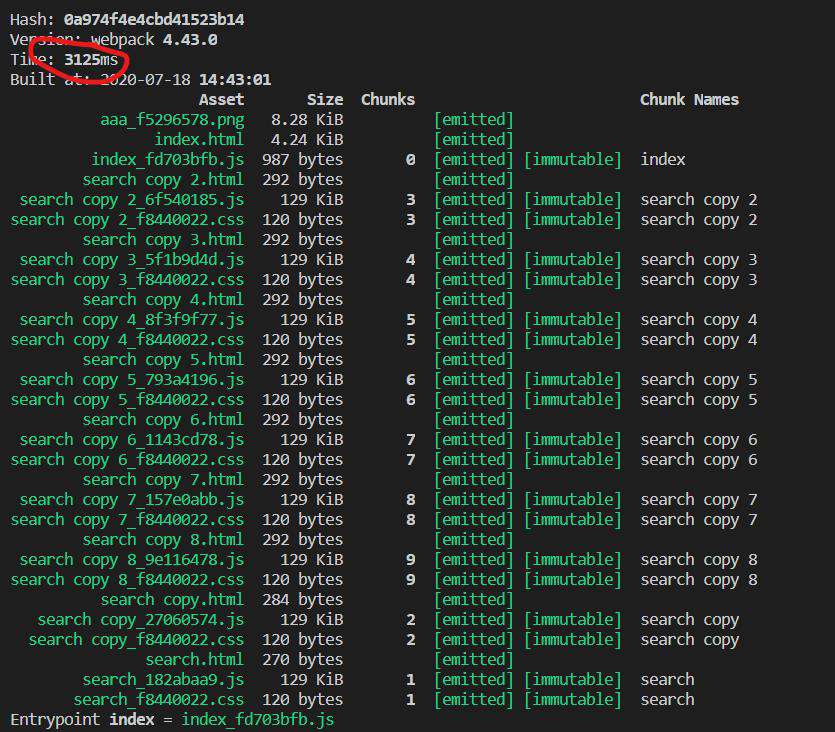Click asset search copy_27060574.js
This screenshot has height=732, width=835.
tap(141, 620)
